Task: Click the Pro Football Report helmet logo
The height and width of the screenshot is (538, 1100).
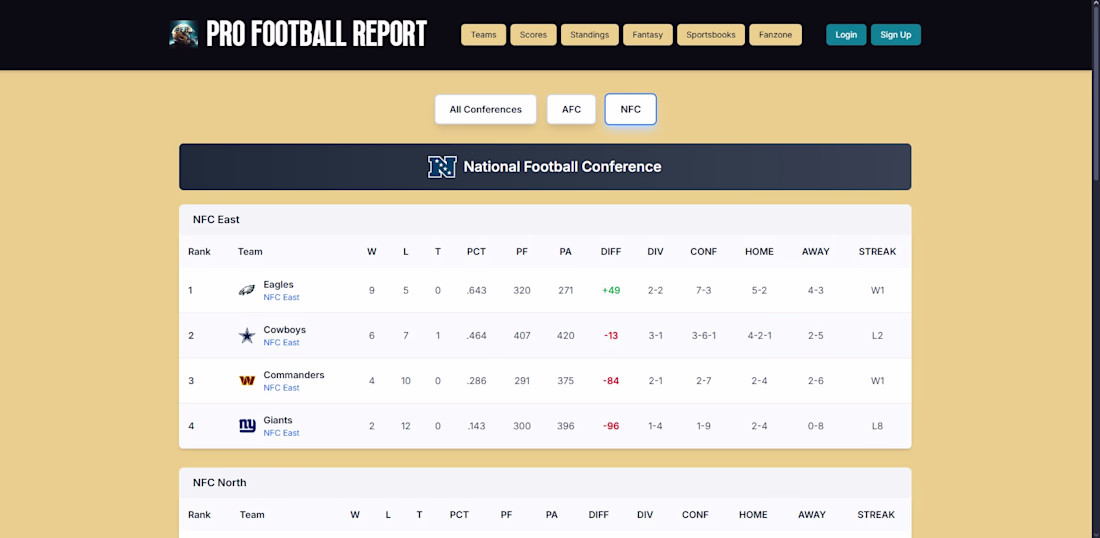Action: pyautogui.click(x=184, y=34)
